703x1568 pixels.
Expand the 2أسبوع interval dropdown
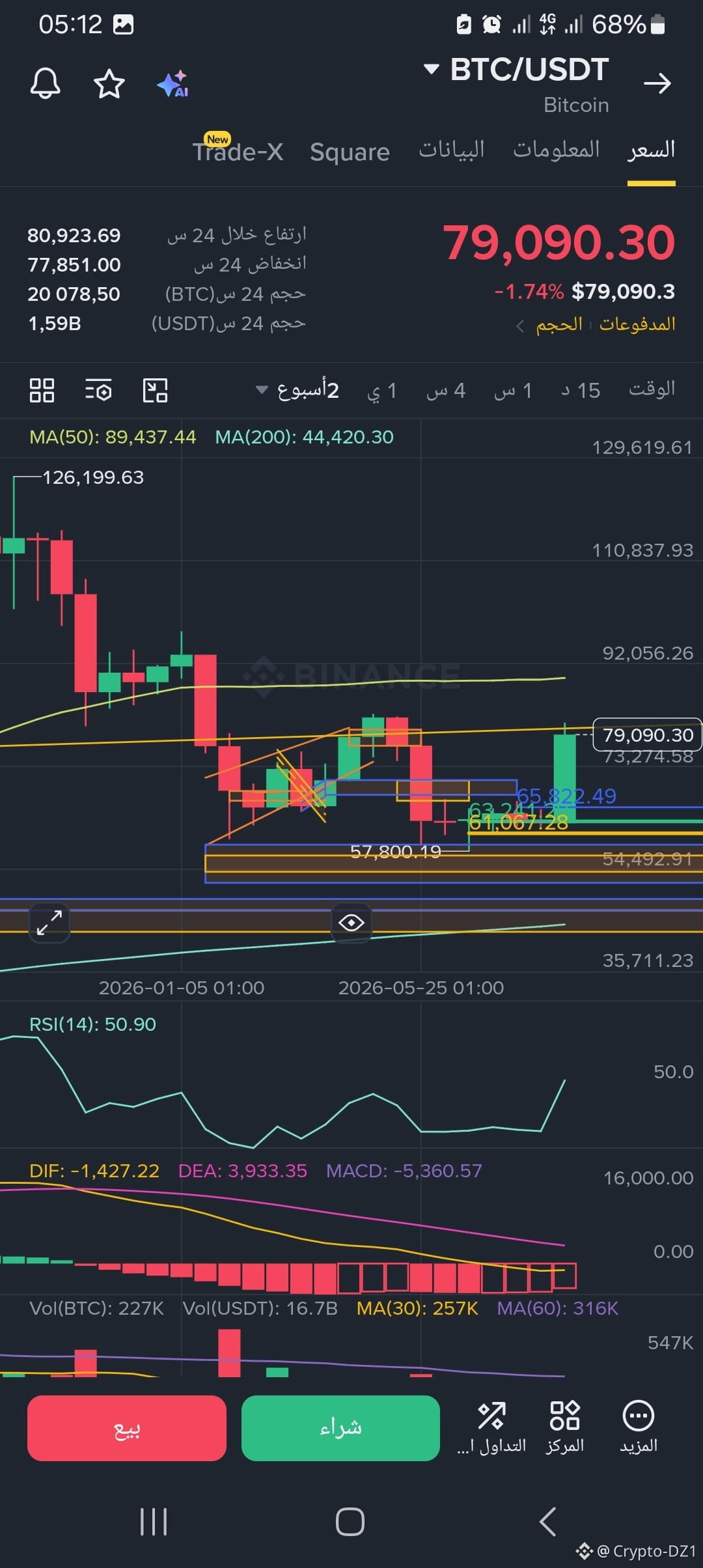(x=297, y=391)
